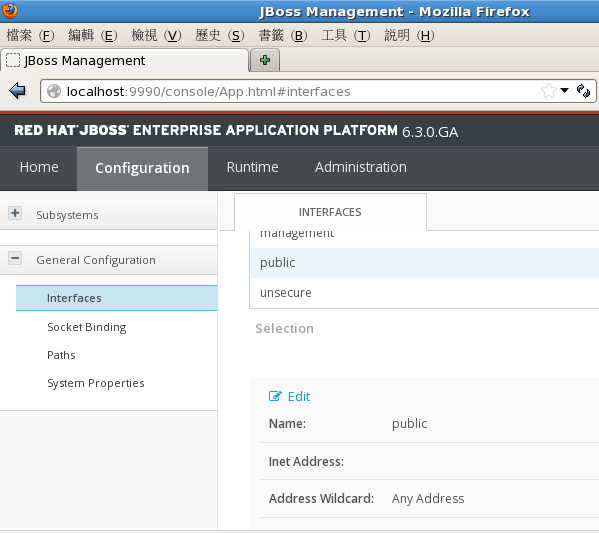Switch to the Runtime tab
This screenshot has width=599, height=533.
[253, 167]
